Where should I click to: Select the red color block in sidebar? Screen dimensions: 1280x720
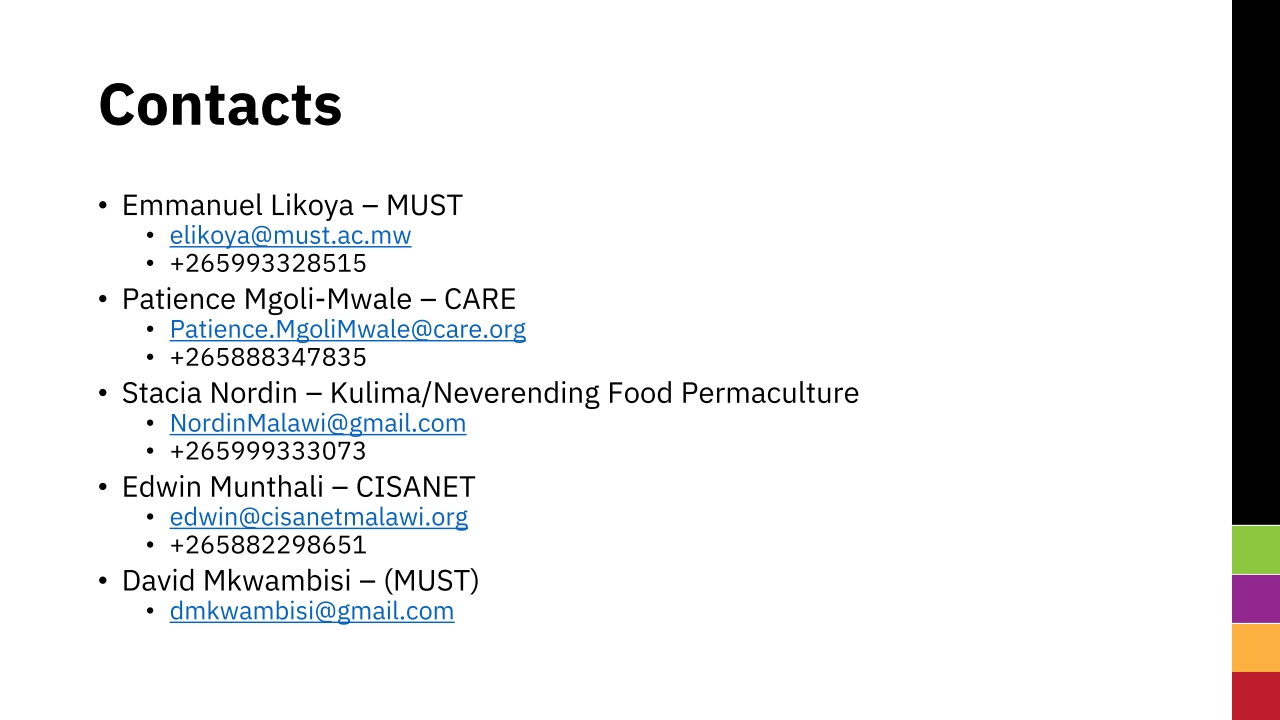(1256, 696)
